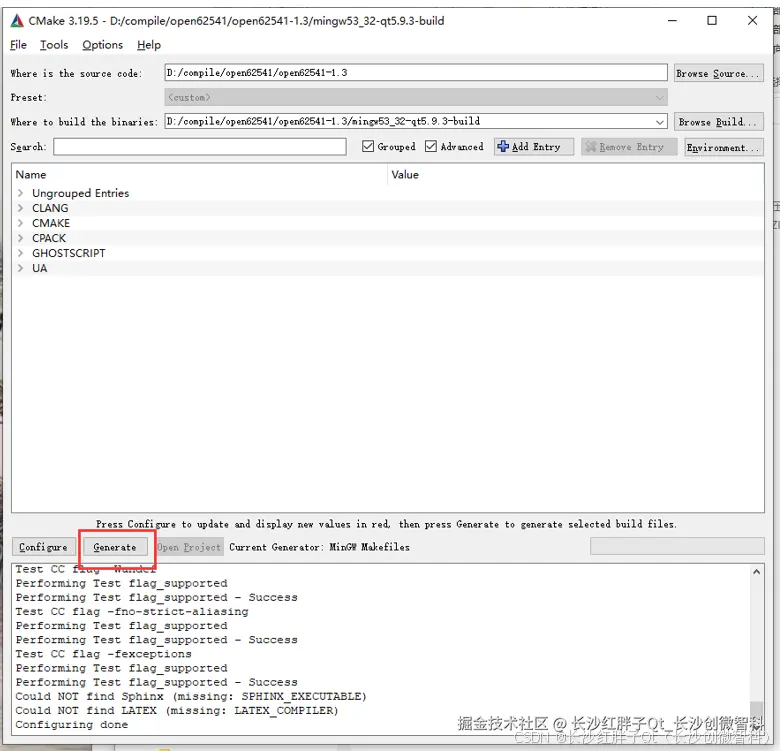Click 'Could NOT find Sphinx' log line
This screenshot has width=783, height=751.
[x=191, y=696]
